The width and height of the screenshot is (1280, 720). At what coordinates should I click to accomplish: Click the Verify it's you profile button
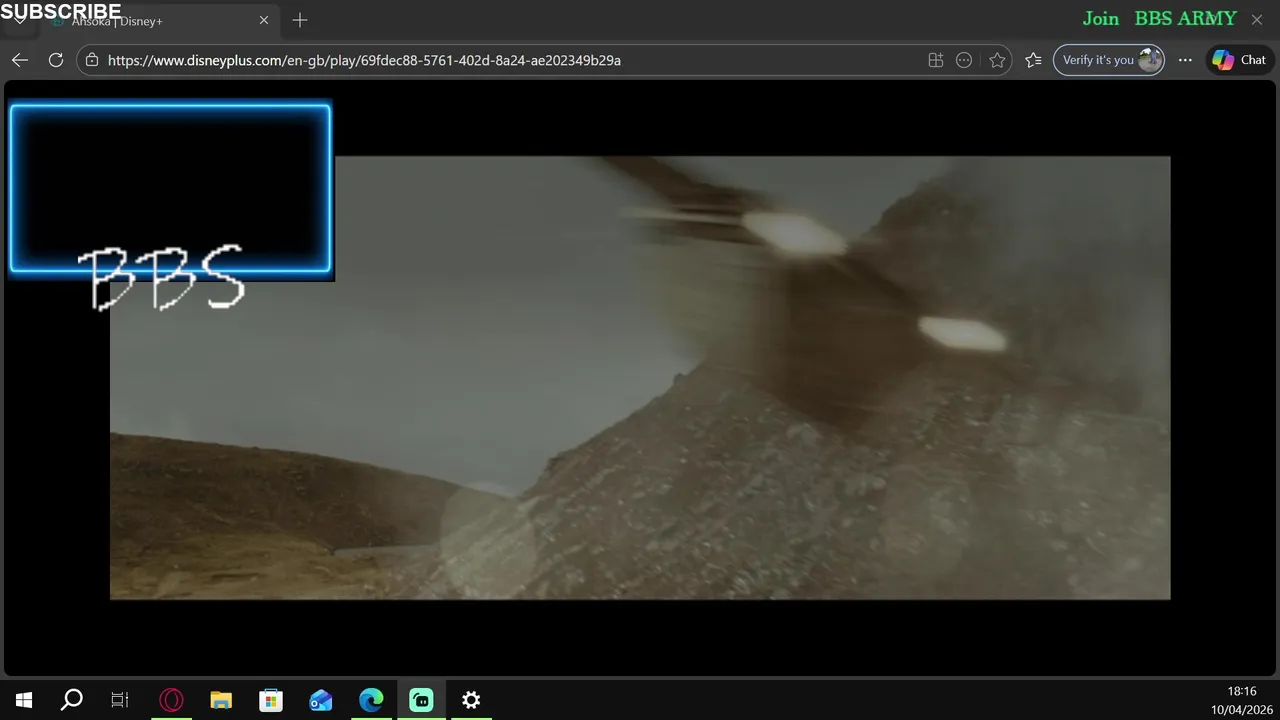click(1109, 60)
